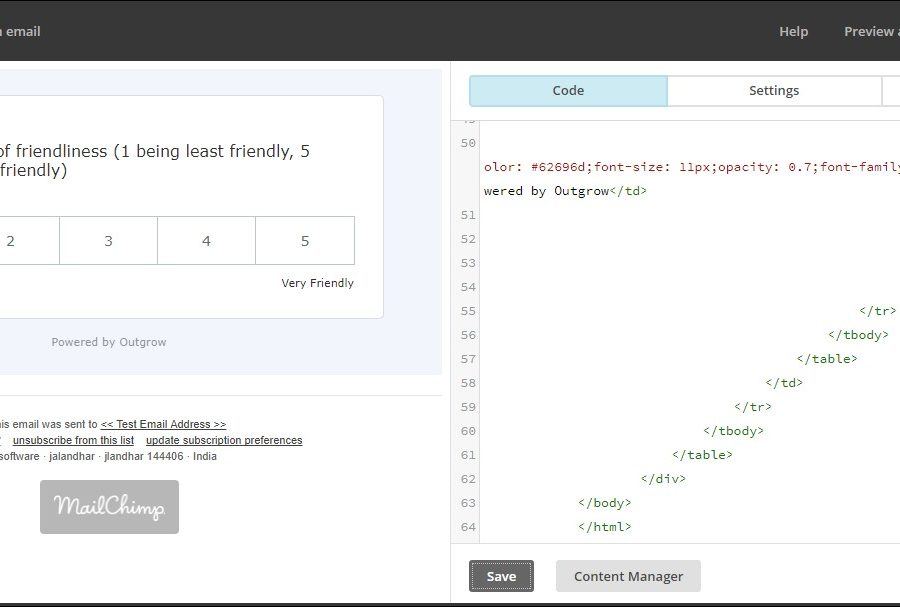900x607 pixels.
Task: Click the closing div tag in code
Action: [663, 479]
